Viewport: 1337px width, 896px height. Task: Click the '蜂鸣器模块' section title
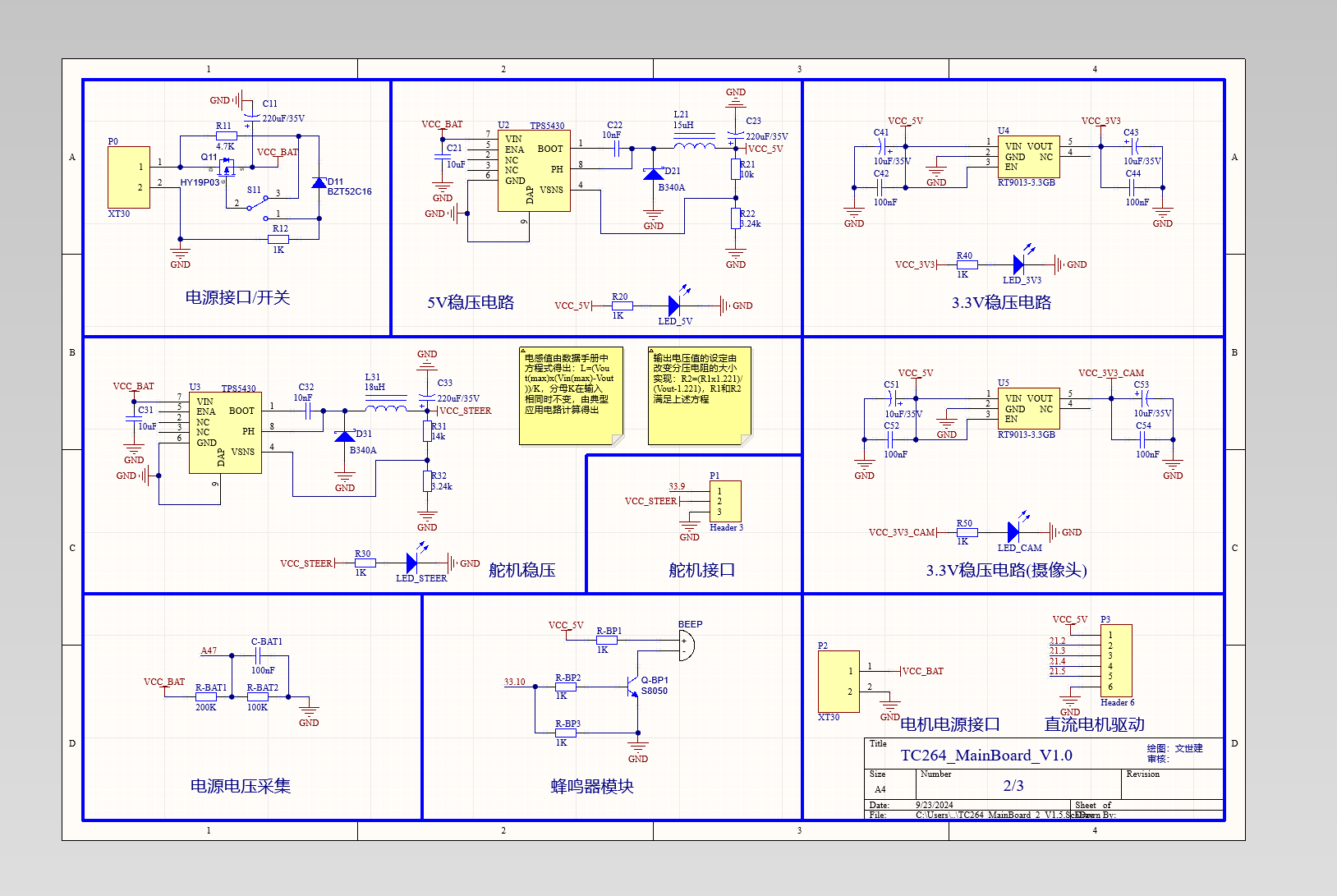pyautogui.click(x=592, y=786)
